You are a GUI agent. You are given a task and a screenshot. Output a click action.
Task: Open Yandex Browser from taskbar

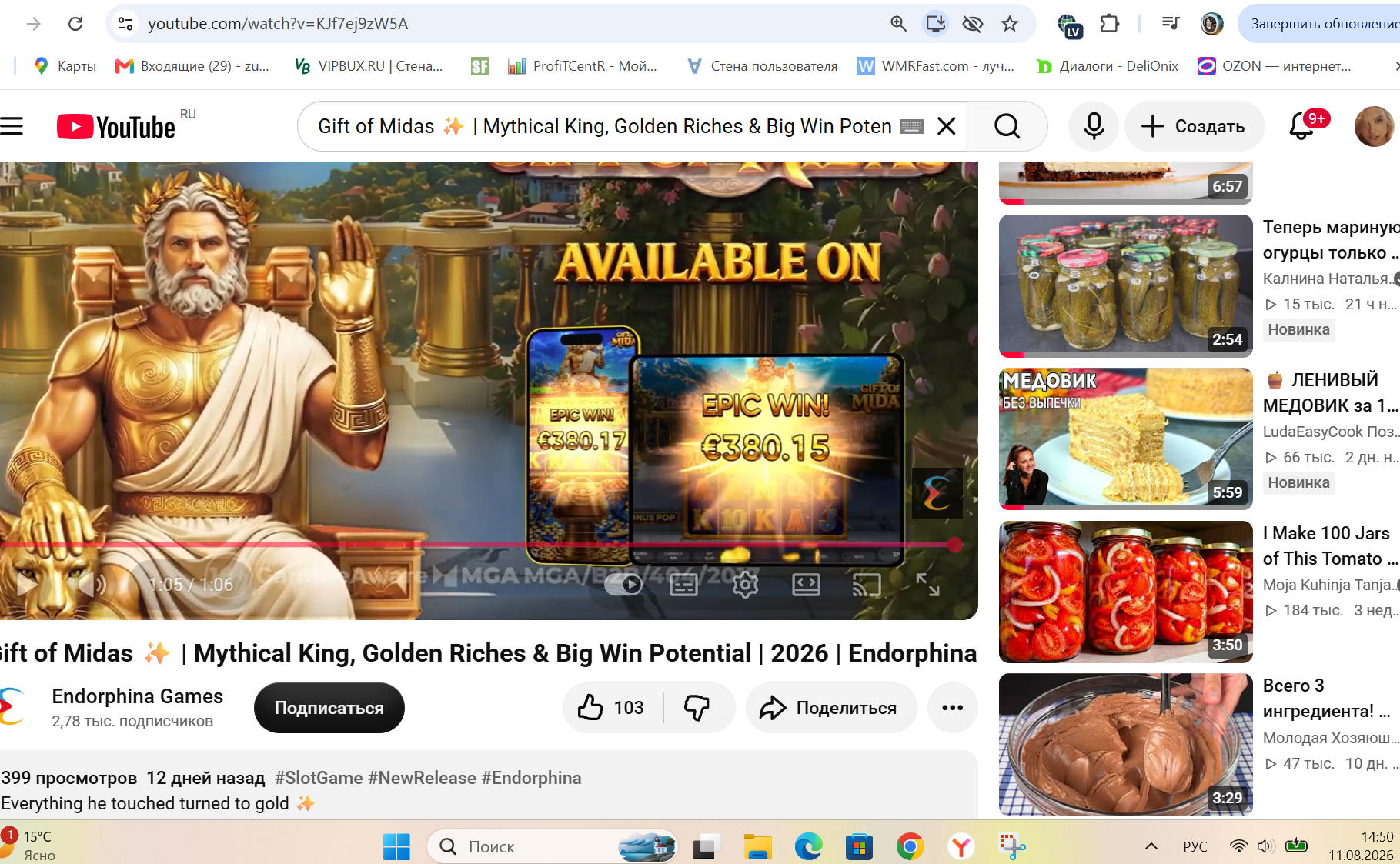tap(961, 847)
